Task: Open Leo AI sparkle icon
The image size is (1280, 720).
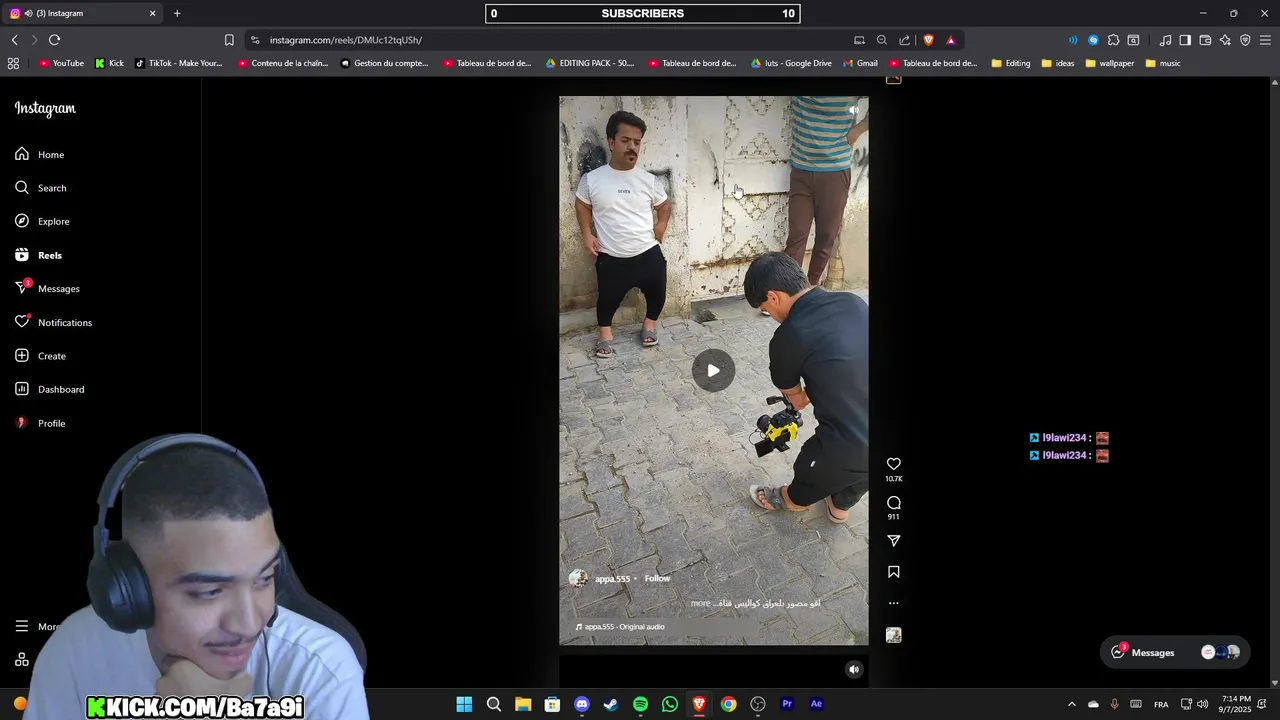Action: [x=1225, y=40]
